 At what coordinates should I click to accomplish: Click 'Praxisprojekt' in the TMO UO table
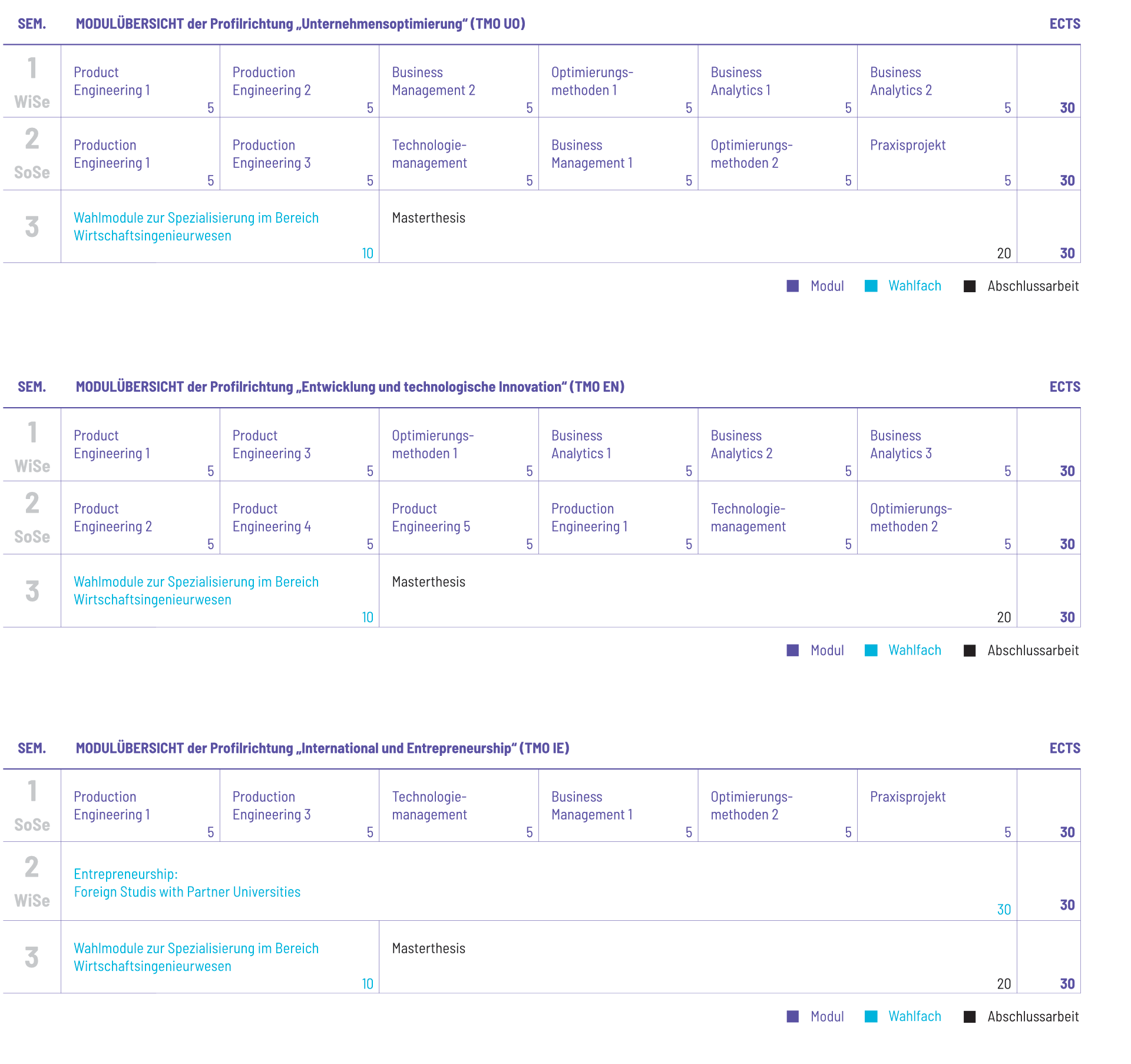[x=908, y=146]
